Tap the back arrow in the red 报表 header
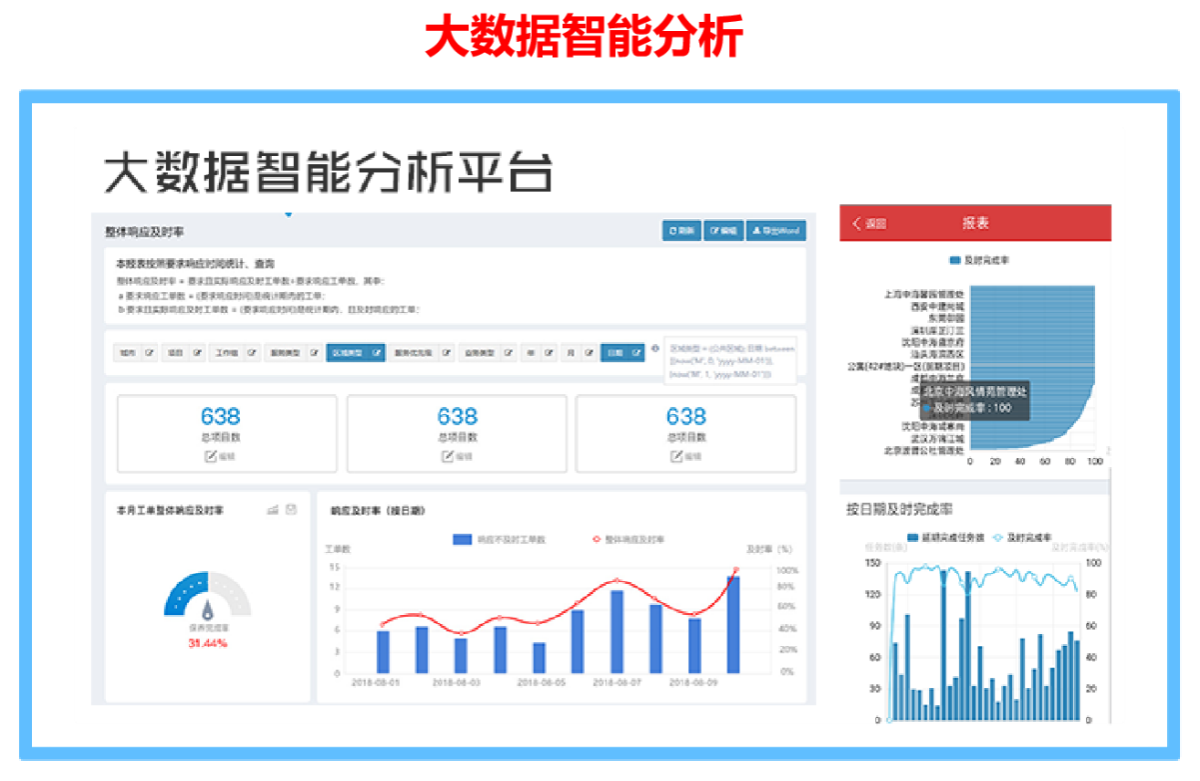 (x=857, y=223)
